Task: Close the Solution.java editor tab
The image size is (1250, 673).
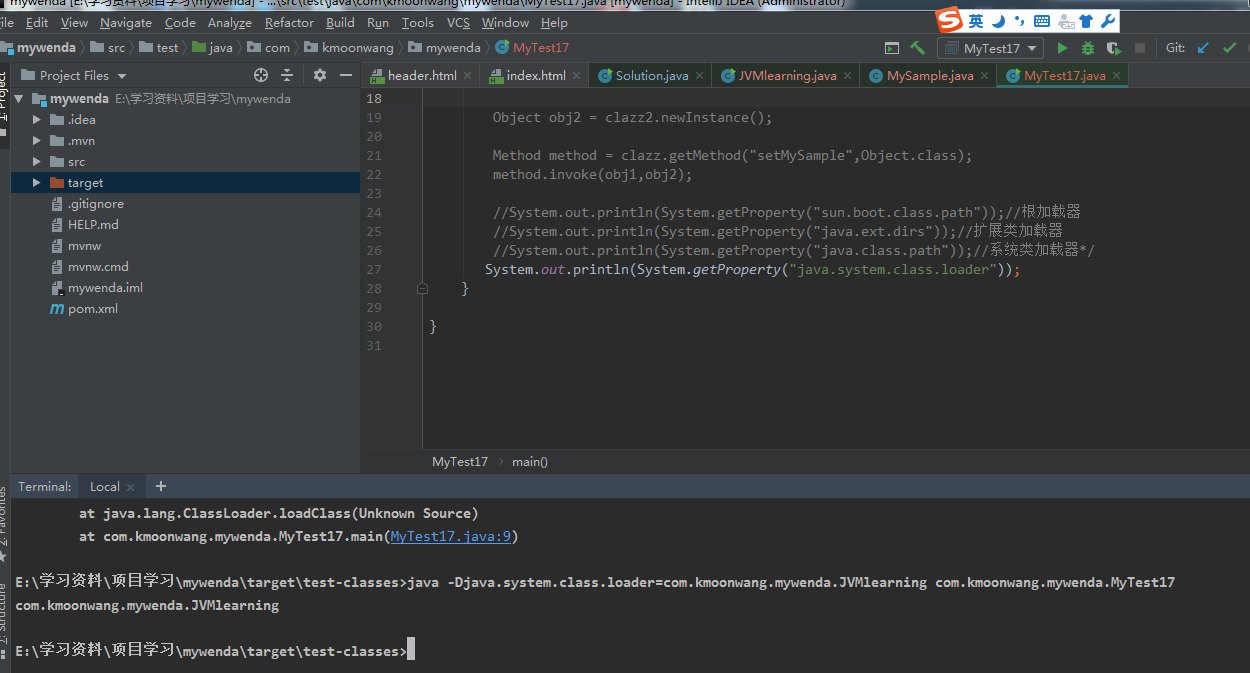Action: pos(700,76)
